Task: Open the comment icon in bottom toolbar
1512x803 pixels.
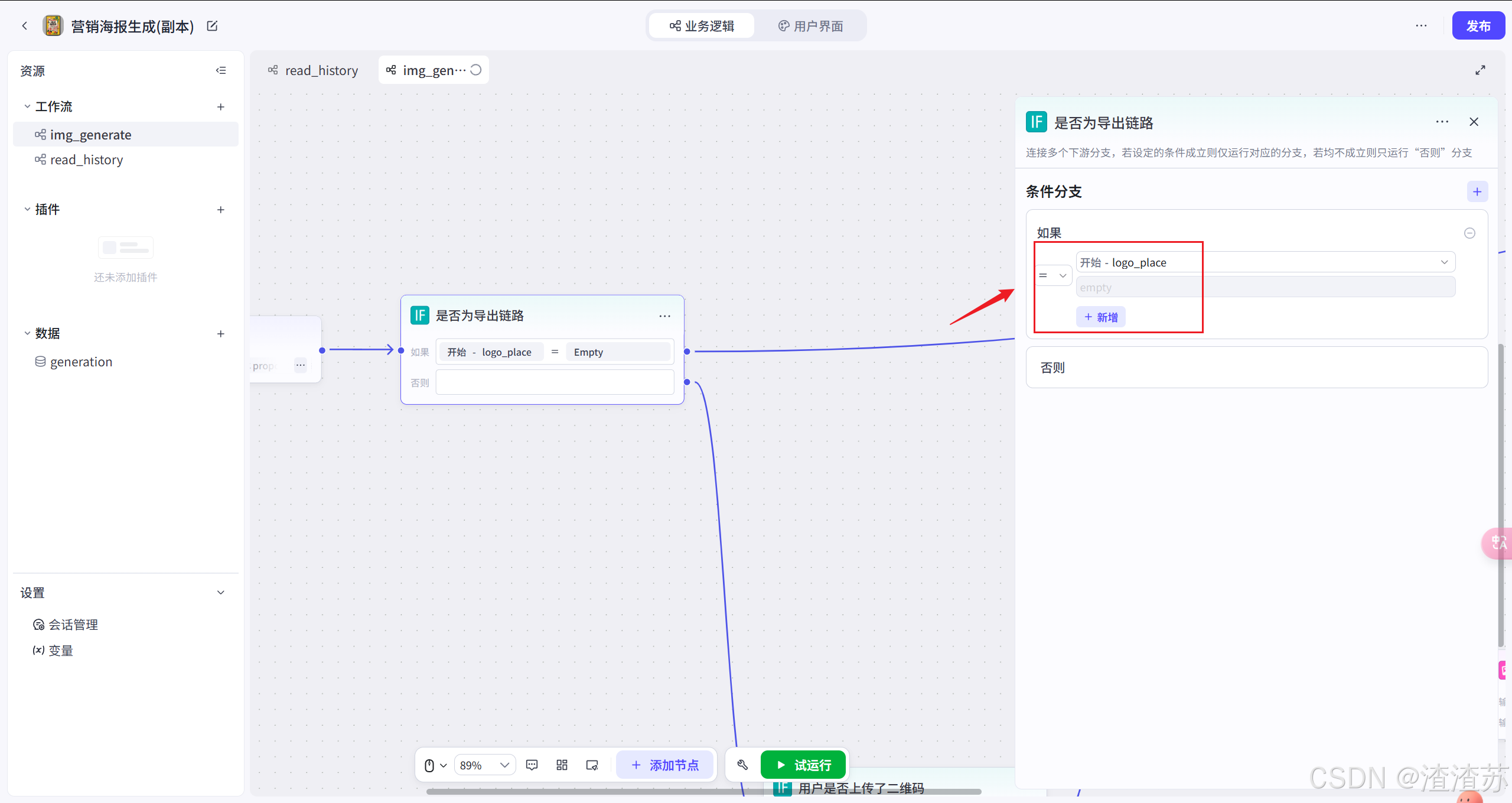Action: [x=532, y=765]
